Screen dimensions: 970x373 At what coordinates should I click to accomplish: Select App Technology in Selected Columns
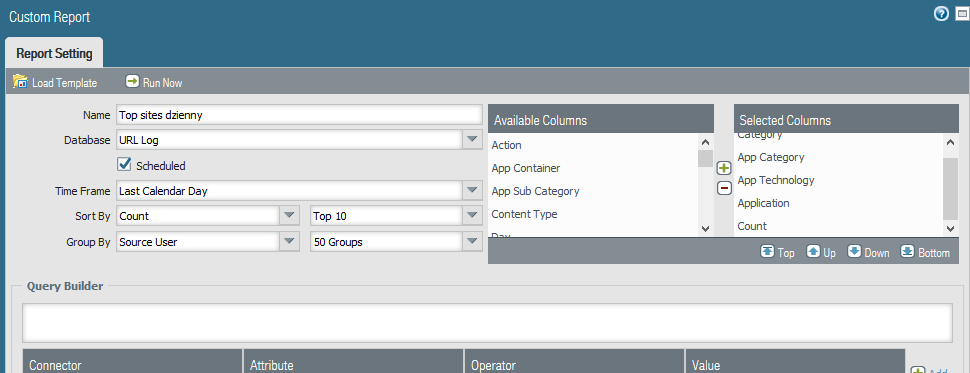click(x=776, y=180)
